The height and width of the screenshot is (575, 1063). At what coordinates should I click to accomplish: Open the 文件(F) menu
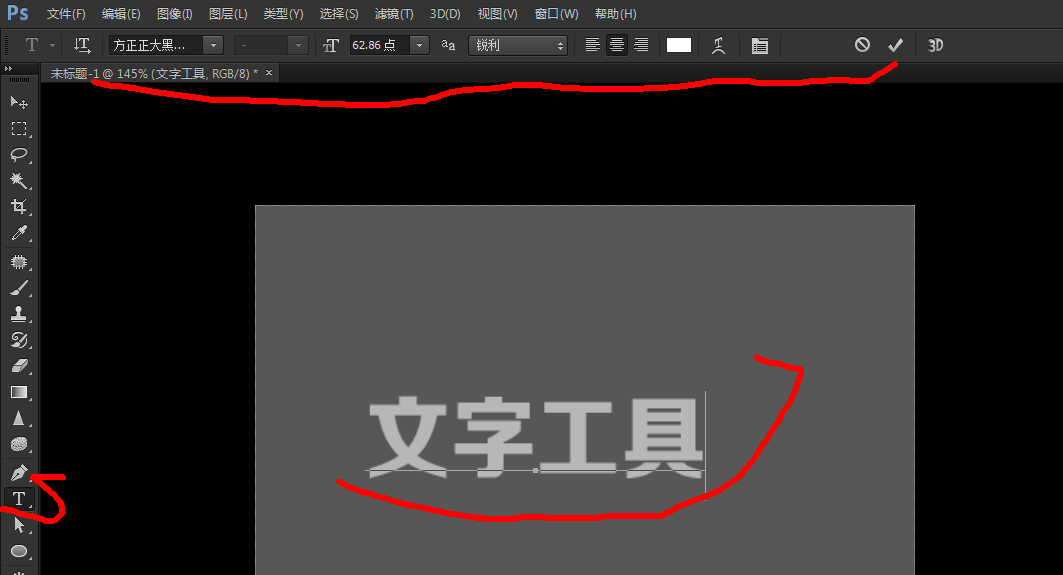click(x=66, y=14)
